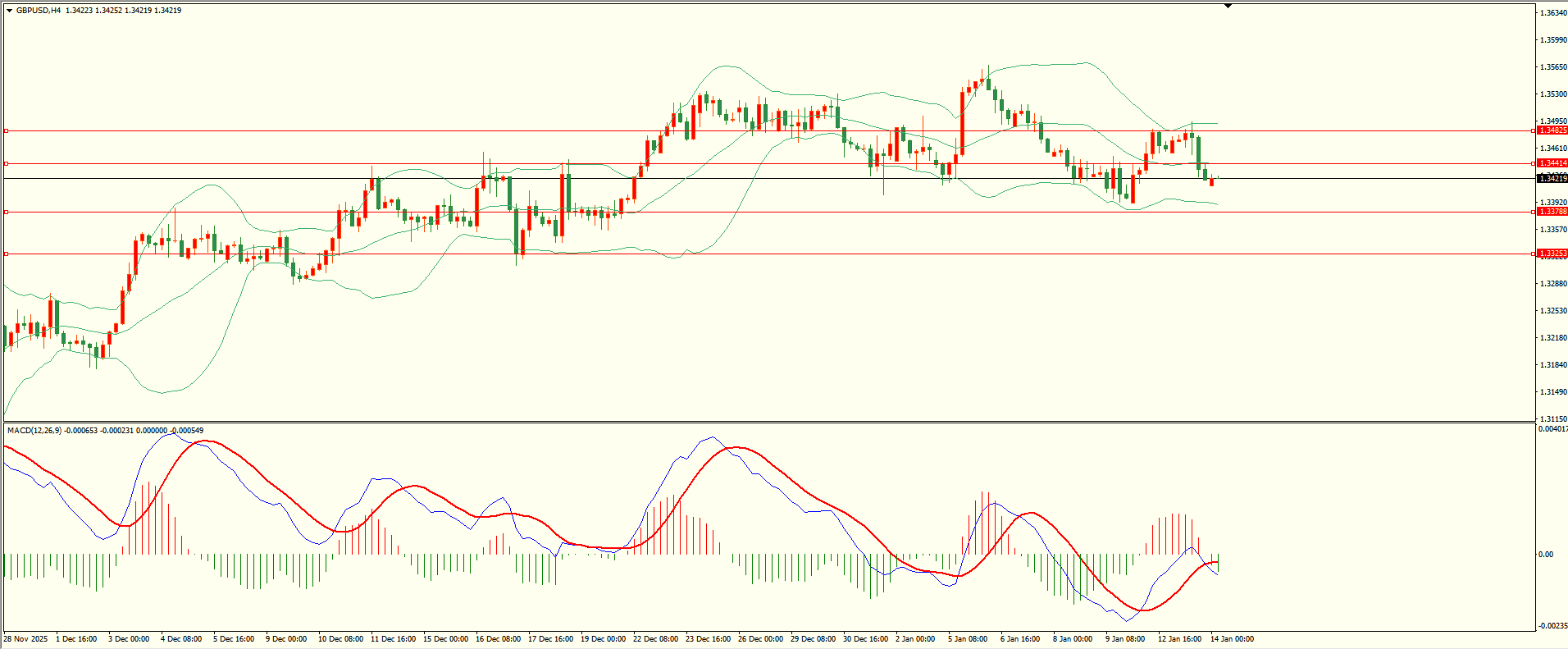Click left anchor handle of topmost red line
This screenshot has width=1568, height=649.
(7, 130)
